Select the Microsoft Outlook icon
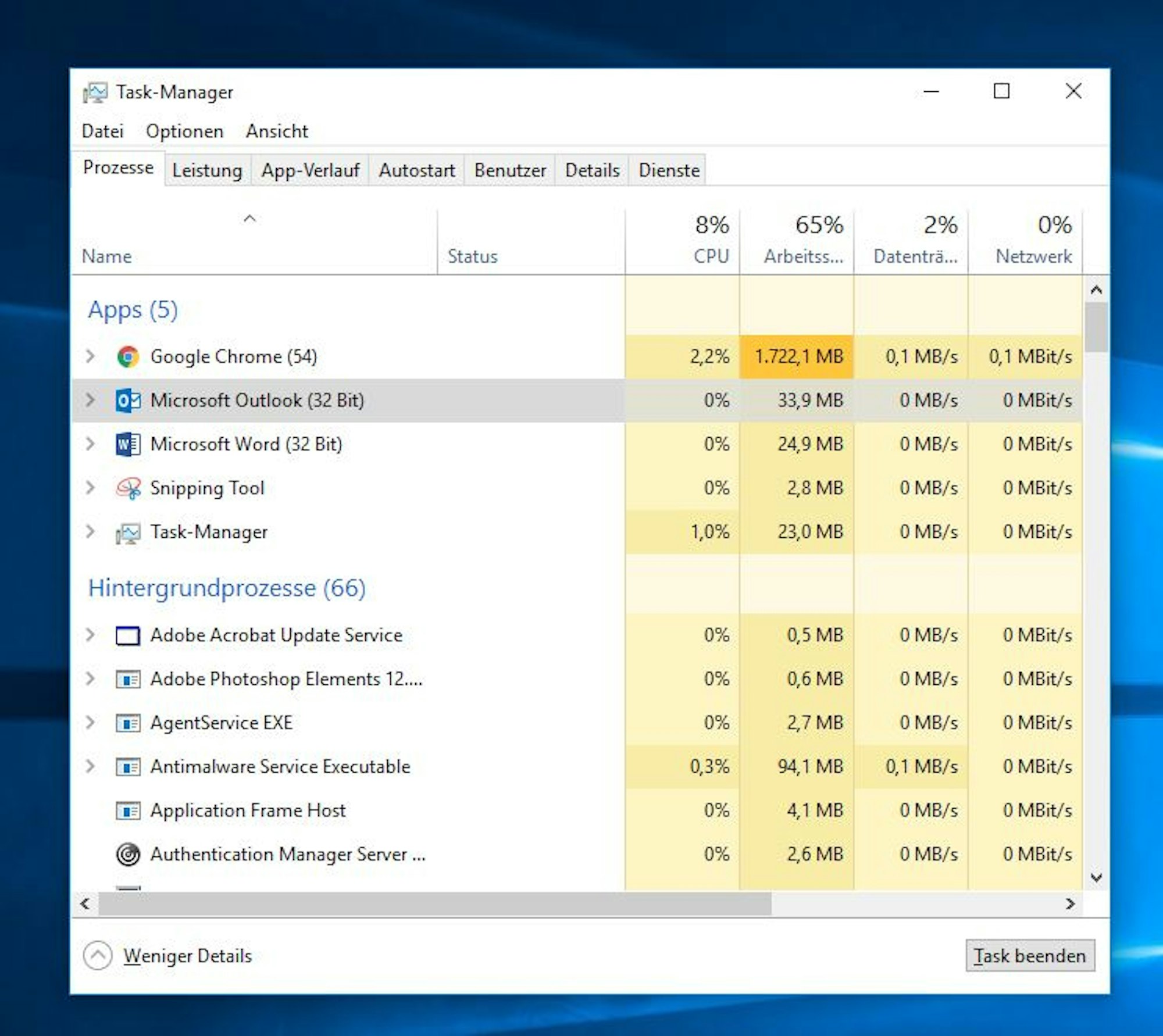This screenshot has height=1036, width=1163. point(128,401)
